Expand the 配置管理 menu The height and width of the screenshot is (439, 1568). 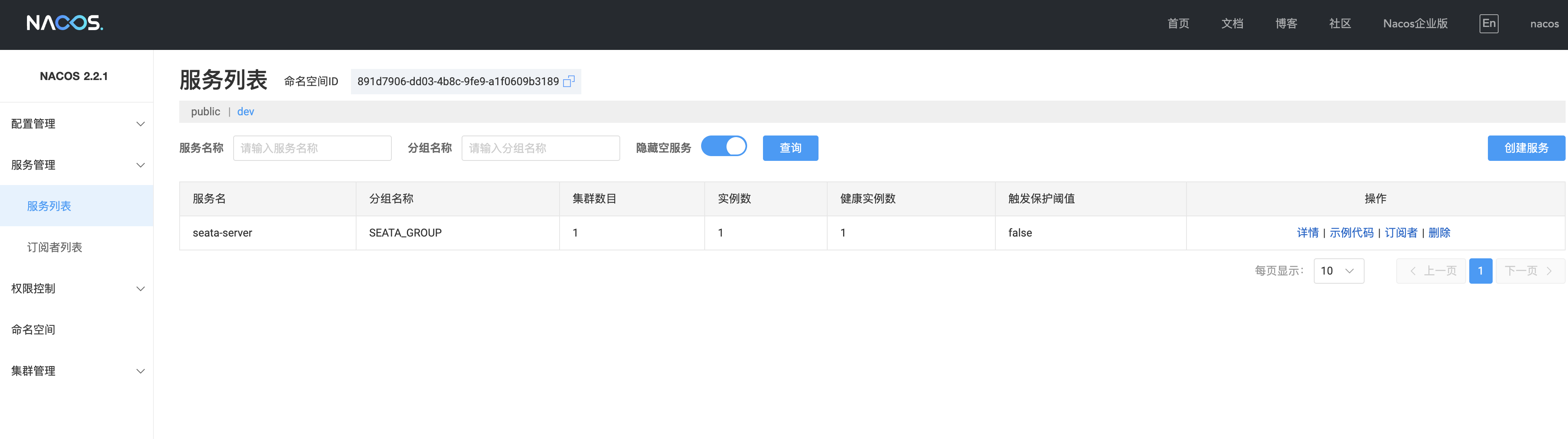(x=77, y=124)
